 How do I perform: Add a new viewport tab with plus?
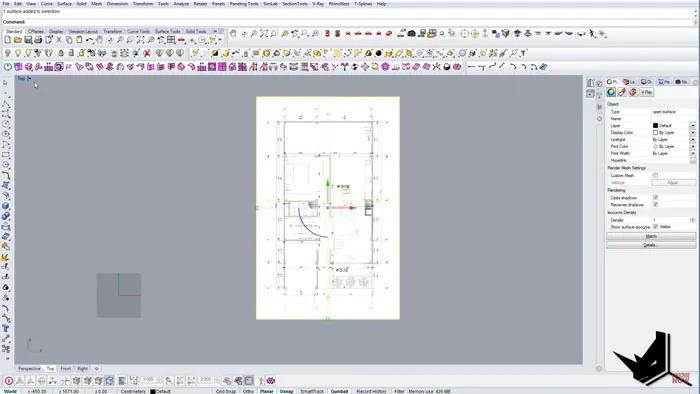coord(96,369)
